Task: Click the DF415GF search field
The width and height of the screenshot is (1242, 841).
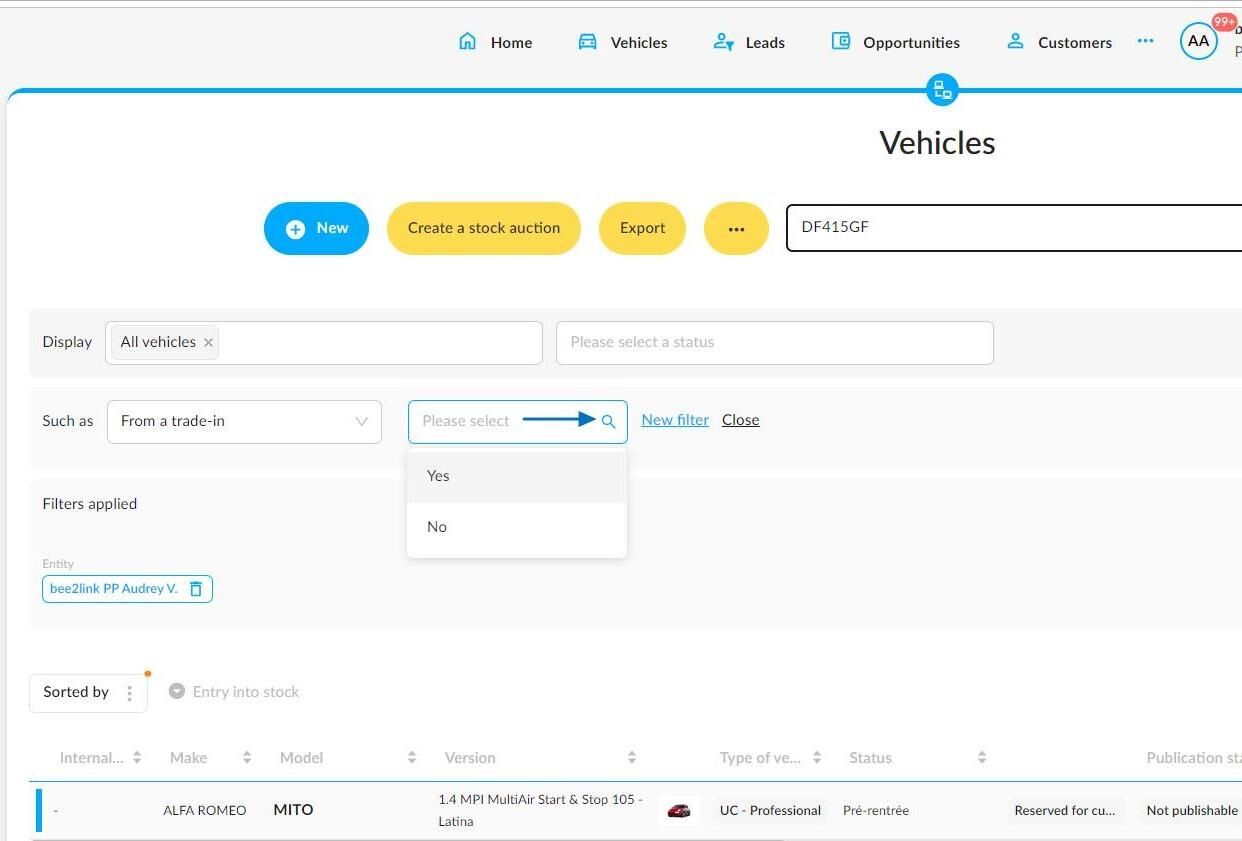Action: [1014, 227]
